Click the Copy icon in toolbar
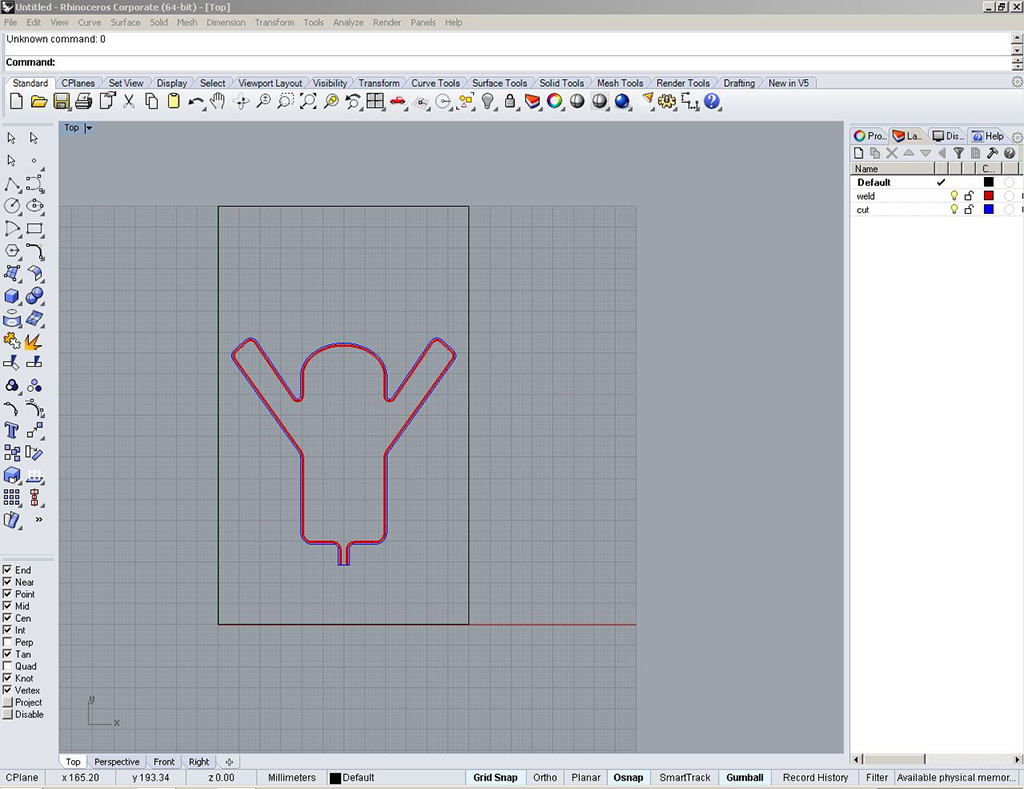This screenshot has height=789, width=1024. (x=151, y=101)
